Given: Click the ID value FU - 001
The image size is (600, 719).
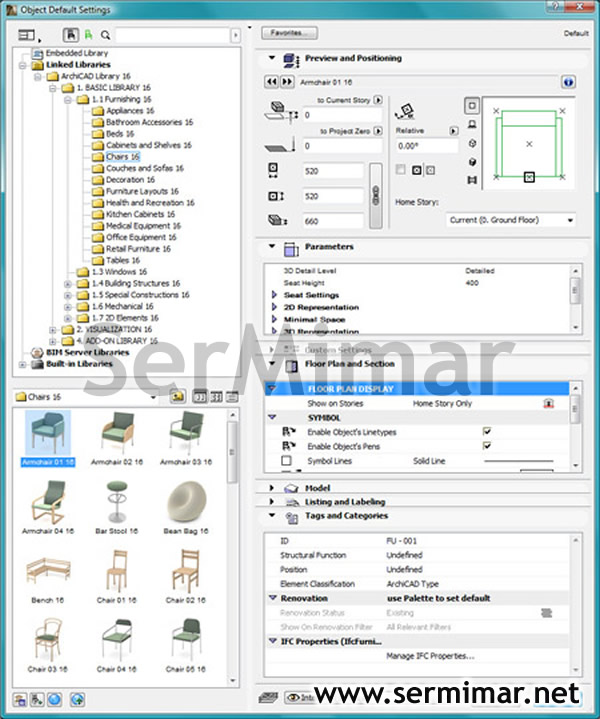Looking at the screenshot, I should pos(401,541).
